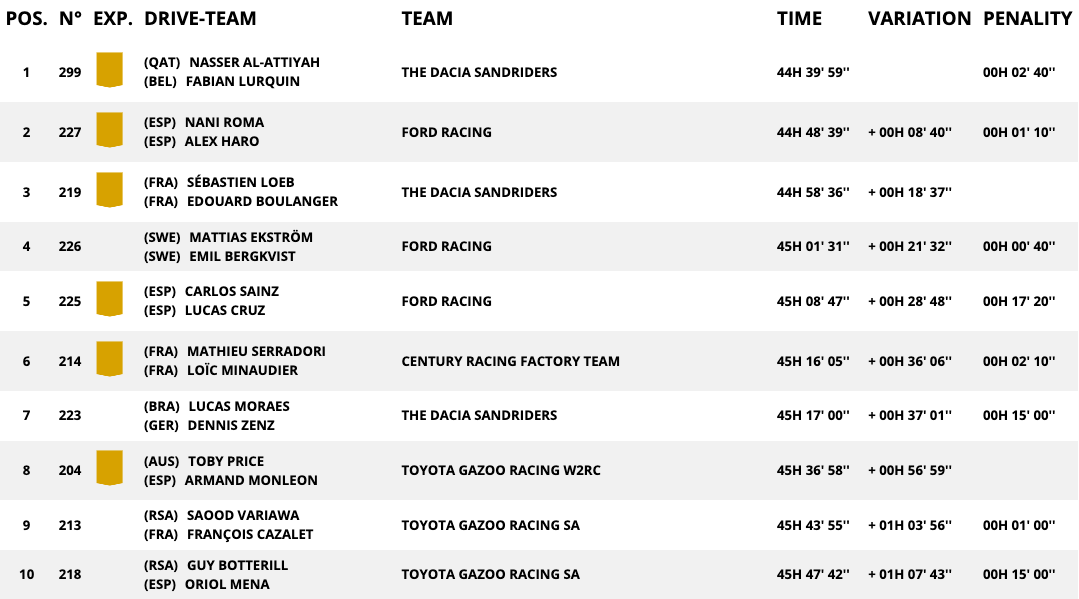Sort by the POS. column header

[x=26, y=18]
